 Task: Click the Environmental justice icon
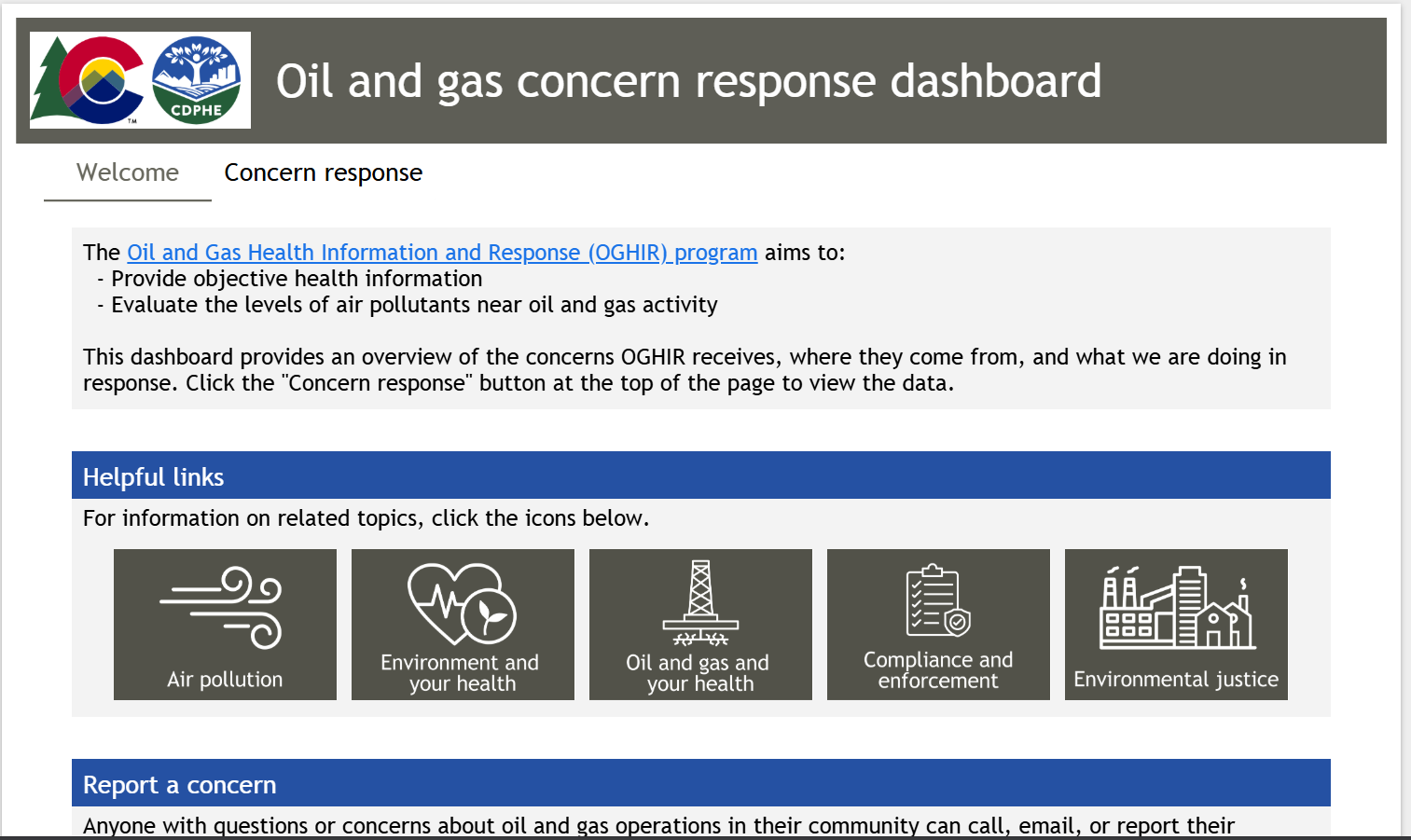pos(1176,625)
